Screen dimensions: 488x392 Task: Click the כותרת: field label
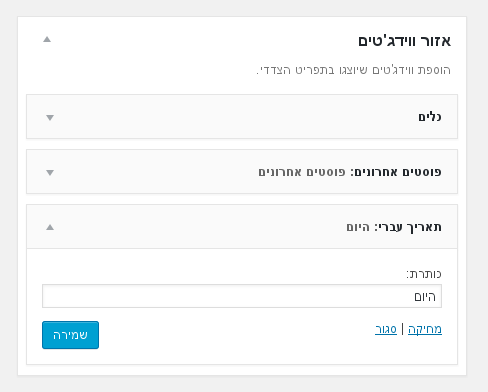[424, 274]
